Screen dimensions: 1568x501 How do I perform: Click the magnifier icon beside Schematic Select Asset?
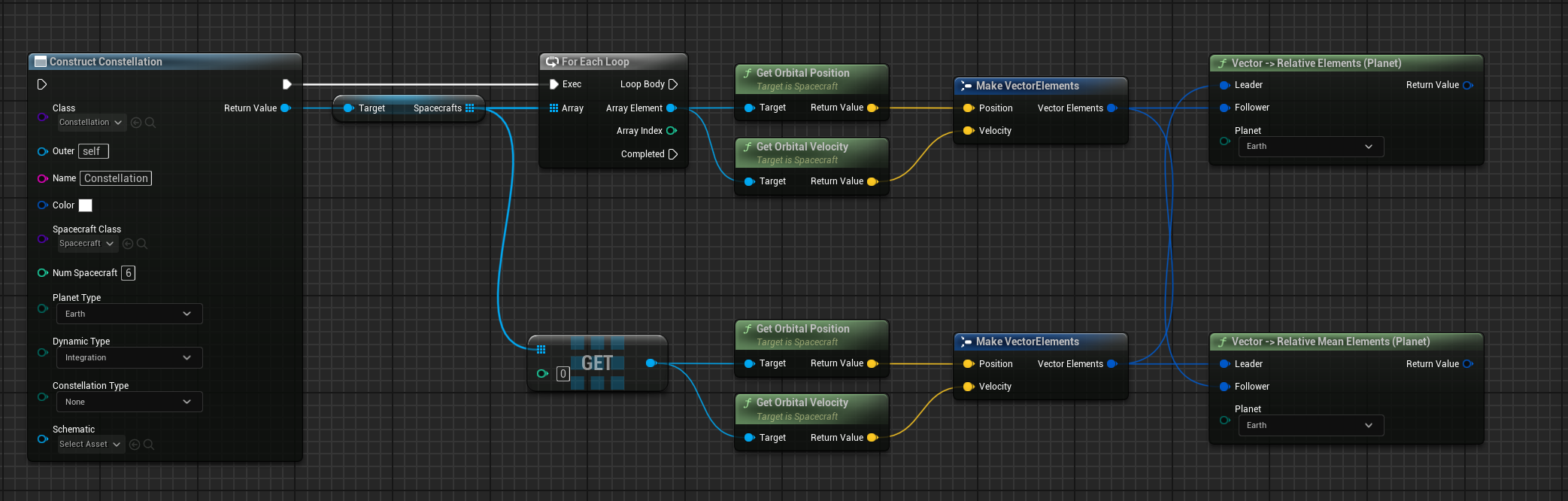click(x=149, y=445)
